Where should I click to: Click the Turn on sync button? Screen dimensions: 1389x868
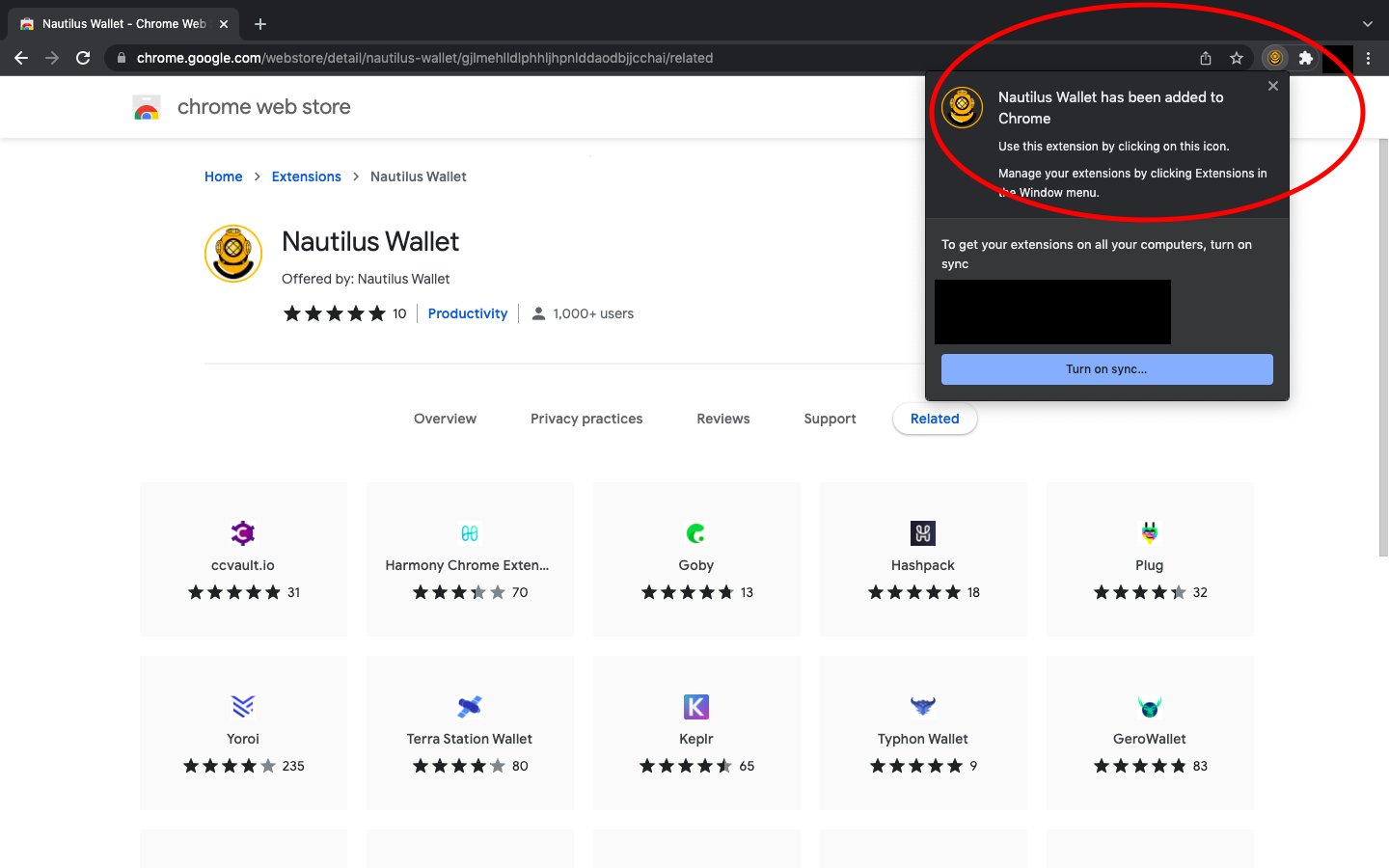tap(1107, 369)
